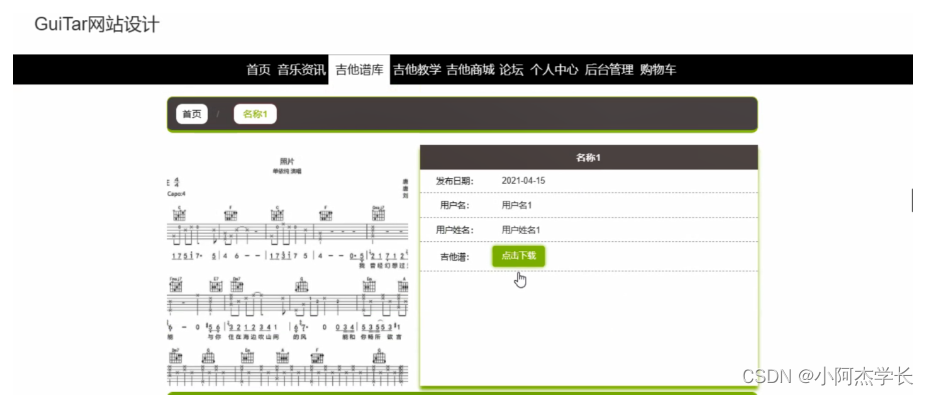Open the 吉他教学 menu item
This screenshot has height=395, width=929.
(417, 70)
